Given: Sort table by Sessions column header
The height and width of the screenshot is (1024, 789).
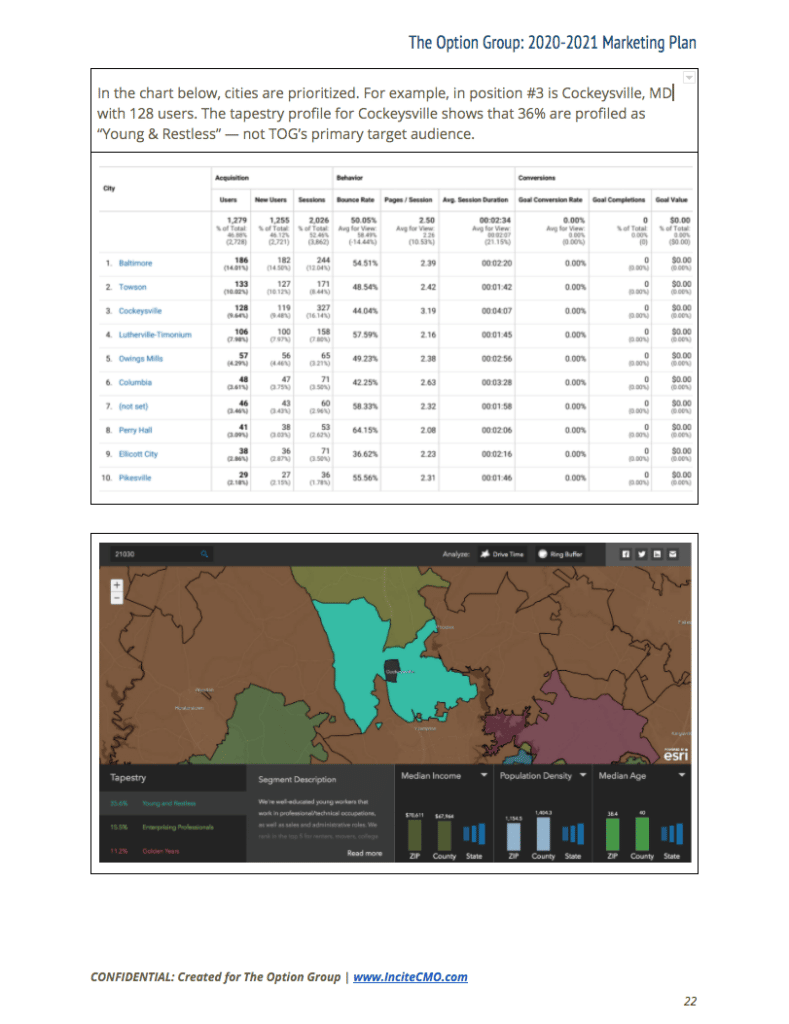Looking at the screenshot, I should [x=312, y=200].
